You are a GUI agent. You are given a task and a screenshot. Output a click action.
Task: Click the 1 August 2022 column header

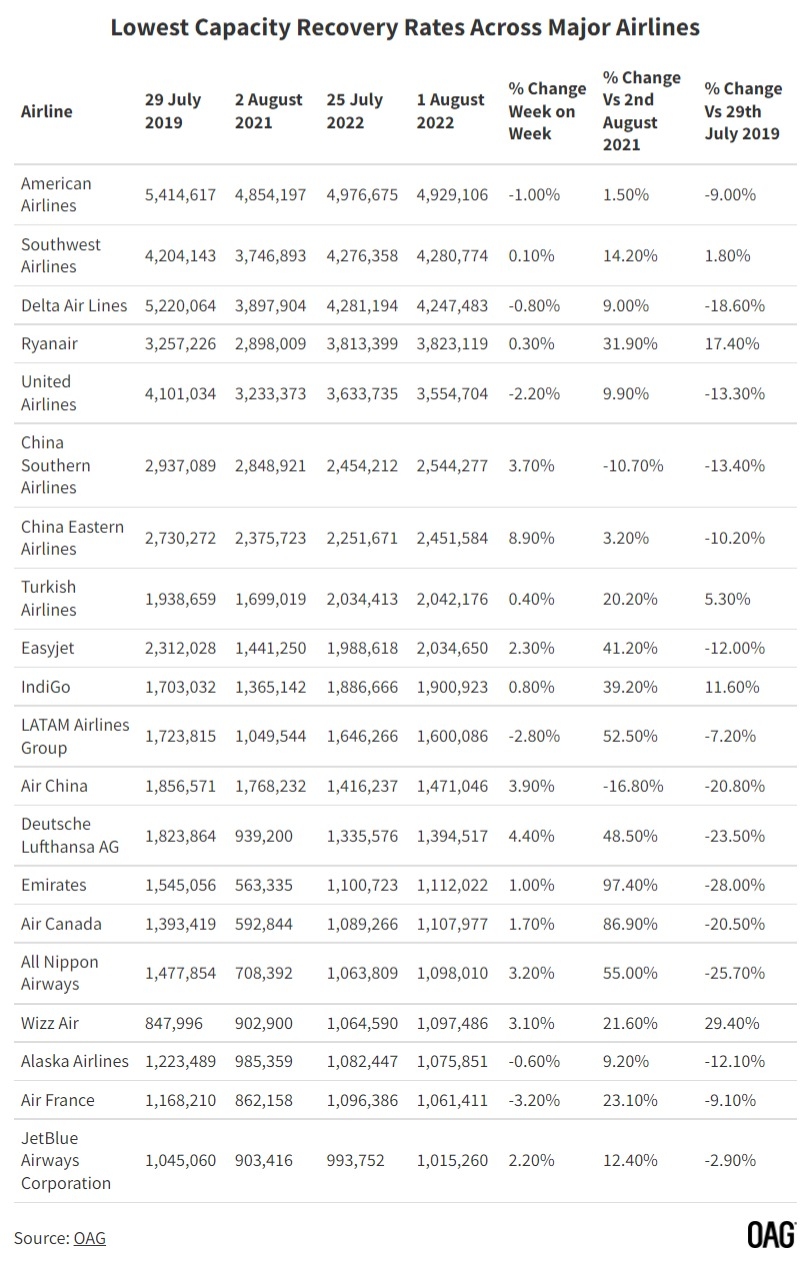pyautogui.click(x=451, y=111)
